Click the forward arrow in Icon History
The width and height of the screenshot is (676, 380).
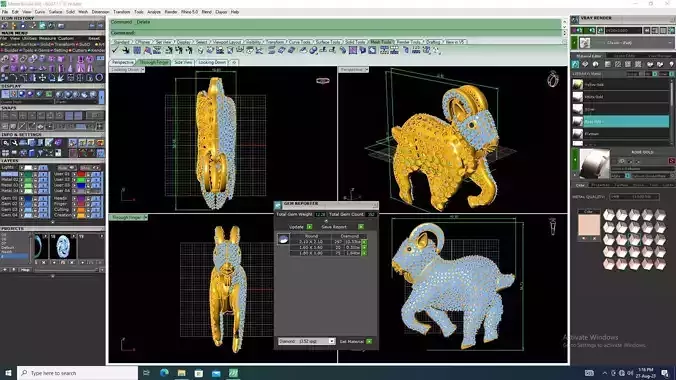click(x=100, y=26)
